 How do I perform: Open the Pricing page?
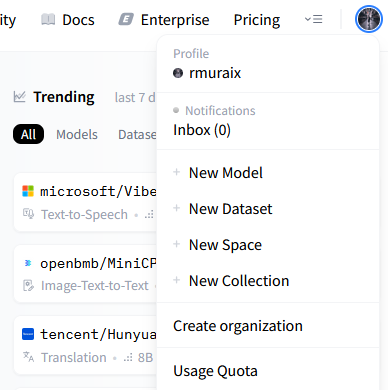(257, 20)
